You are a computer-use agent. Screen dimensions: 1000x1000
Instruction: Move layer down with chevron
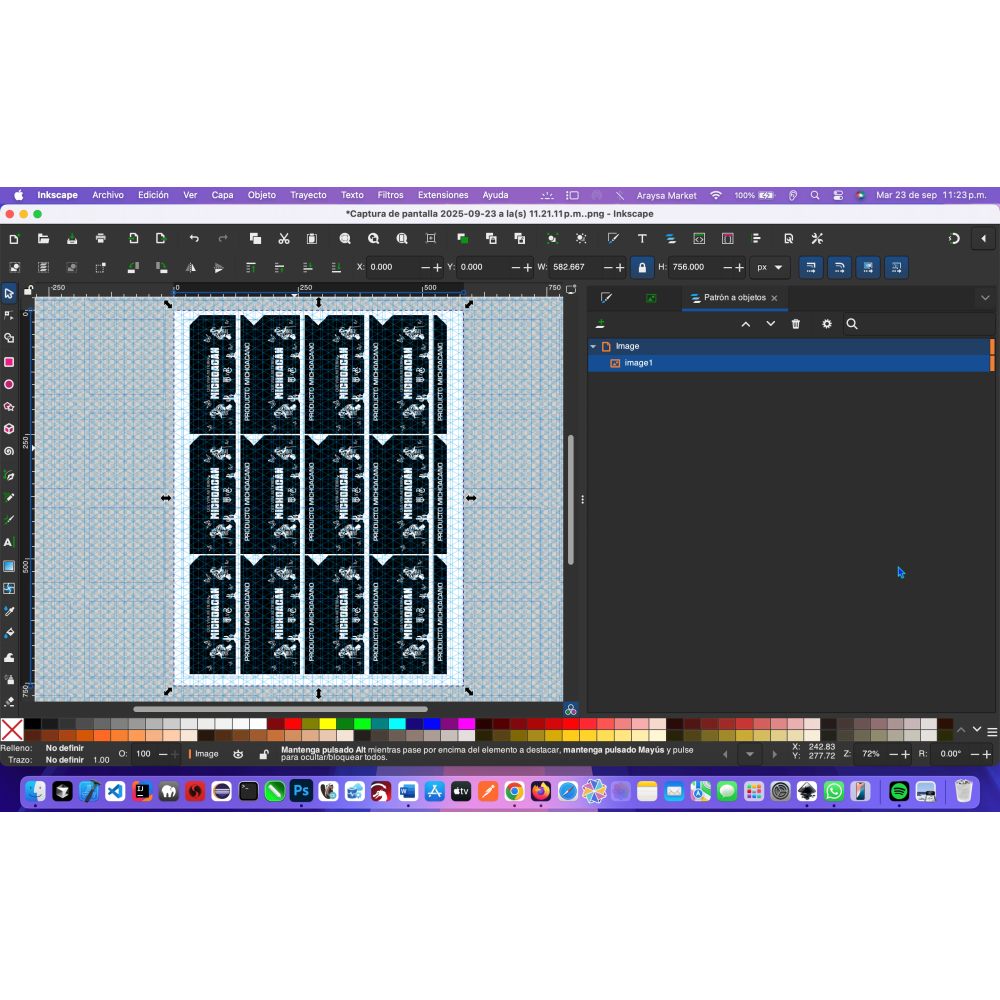pos(771,324)
